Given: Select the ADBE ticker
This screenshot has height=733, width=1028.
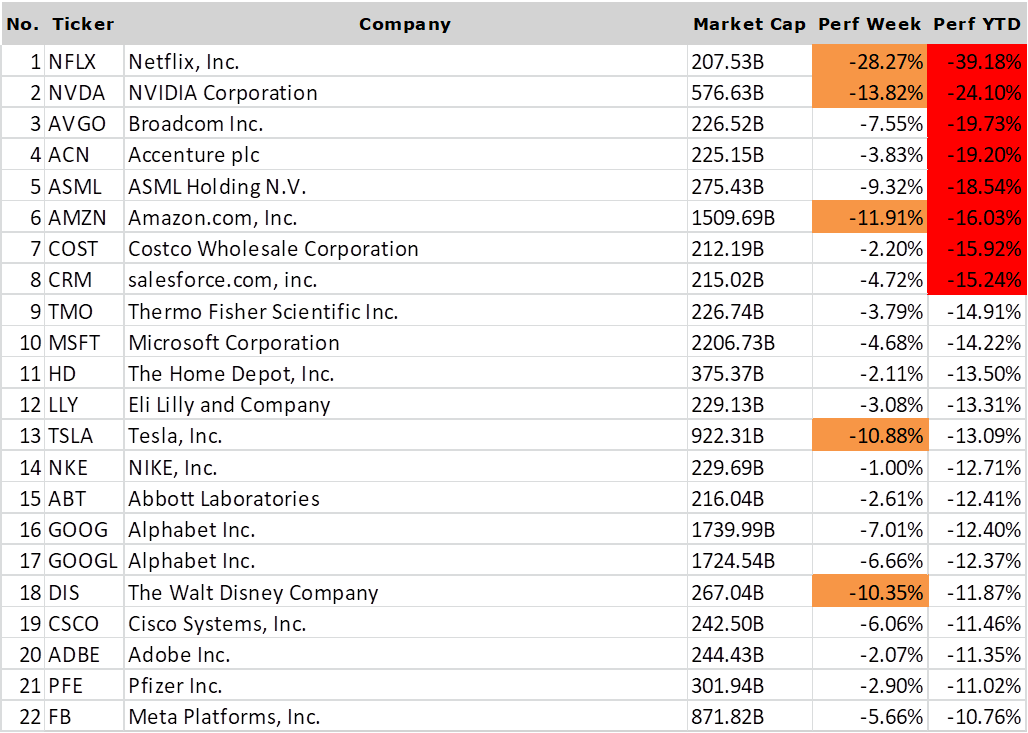Looking at the screenshot, I should [74, 655].
